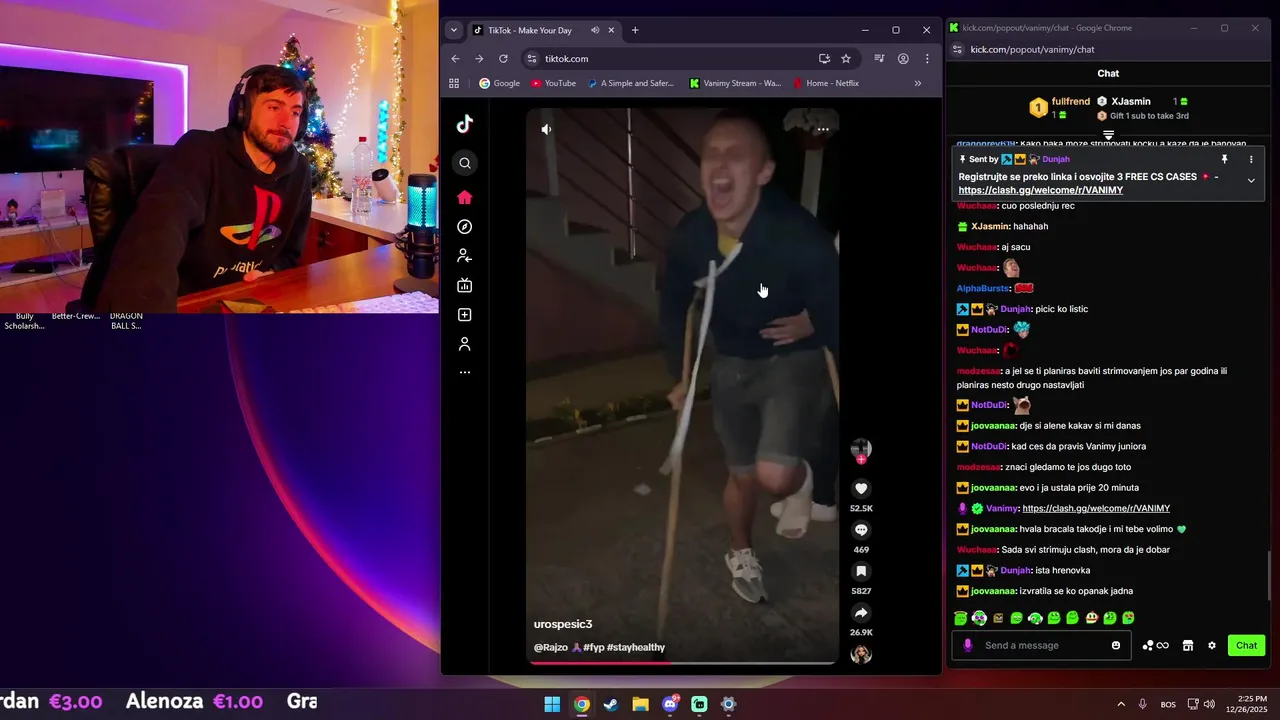
Task: Open Discord from the taskbar
Action: 670,704
